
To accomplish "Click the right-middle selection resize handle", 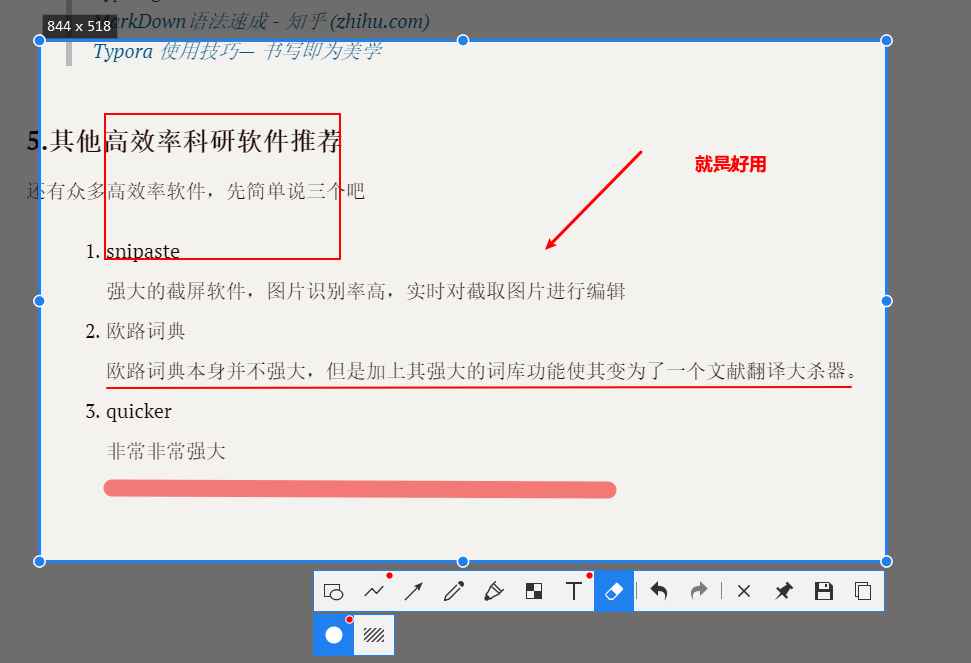I will [886, 301].
